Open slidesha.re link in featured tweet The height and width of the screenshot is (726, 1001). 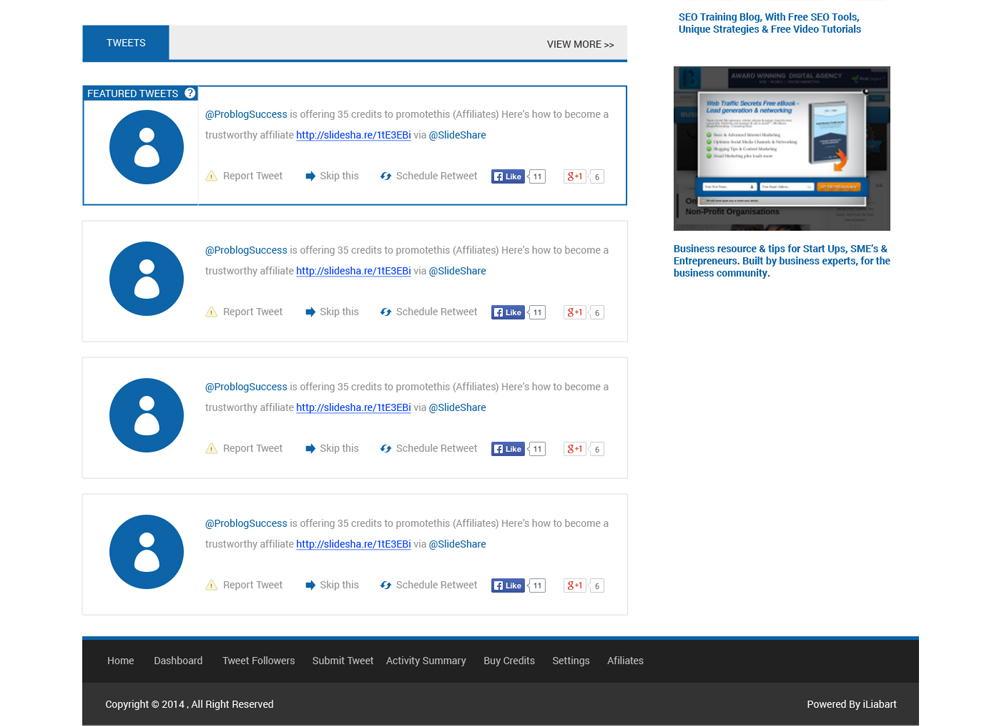click(x=353, y=135)
